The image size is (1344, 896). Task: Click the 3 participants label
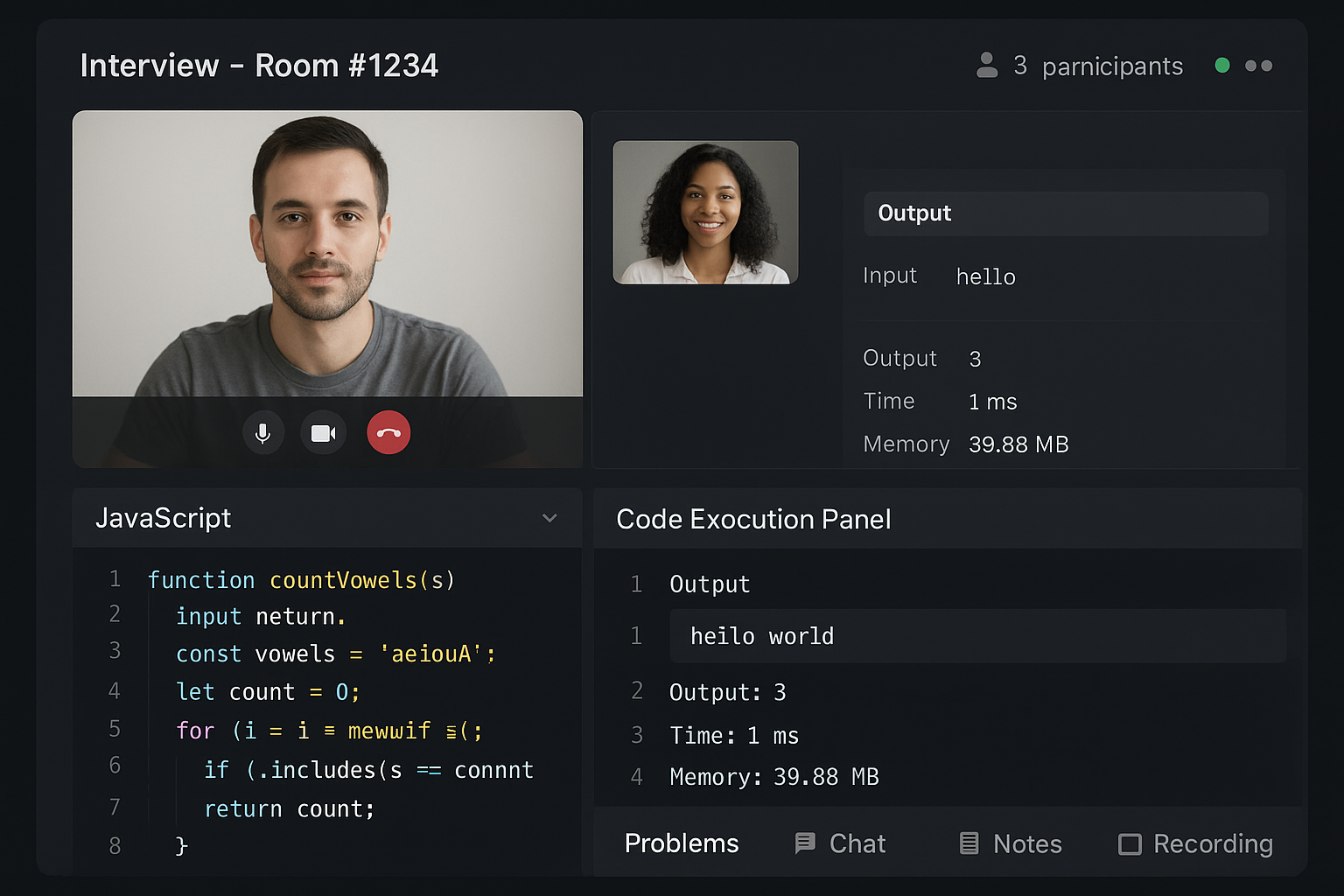pyautogui.click(x=1097, y=66)
